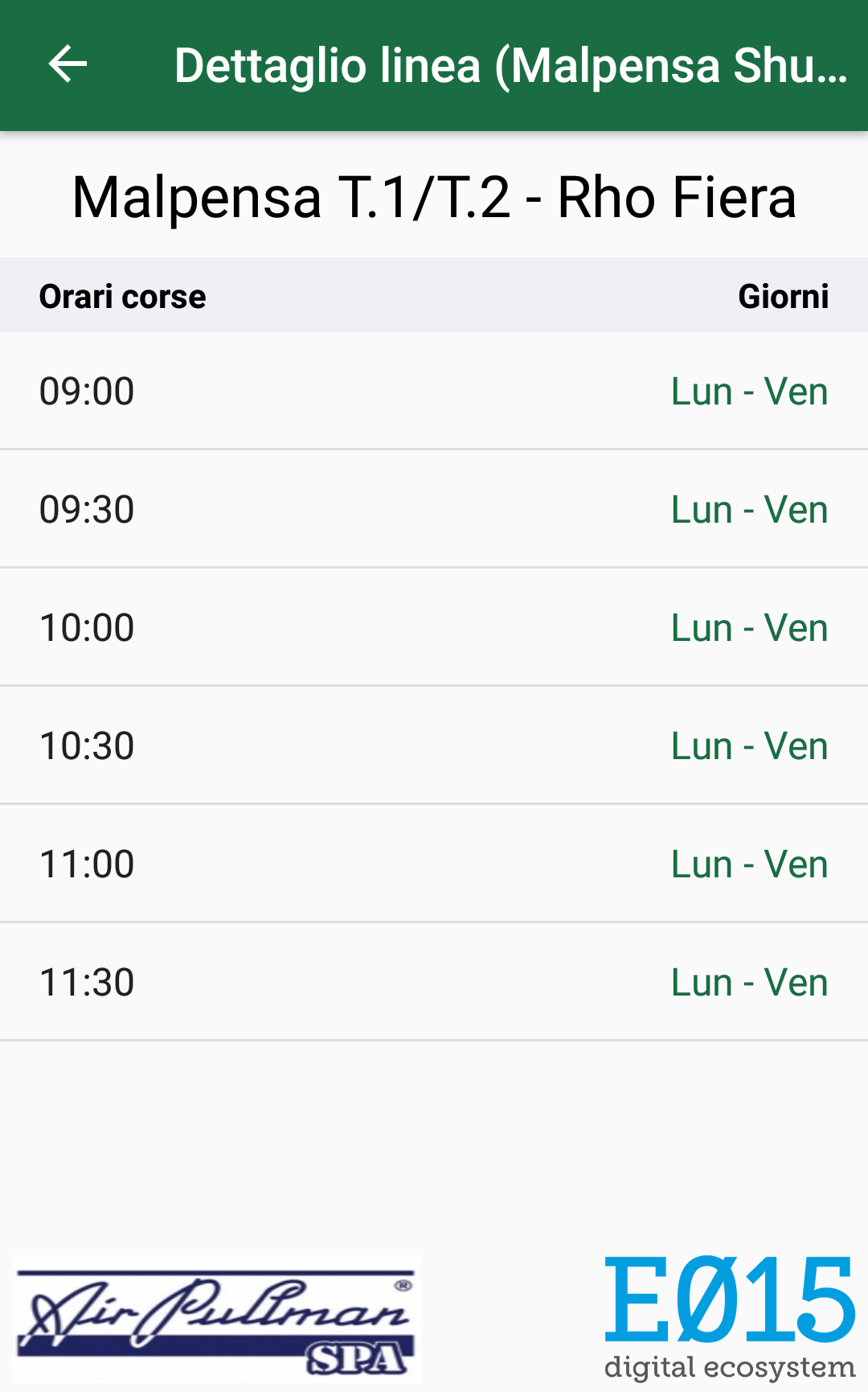
Task: Tap Lun - Ven for 10:00 ride
Action: coord(749,628)
